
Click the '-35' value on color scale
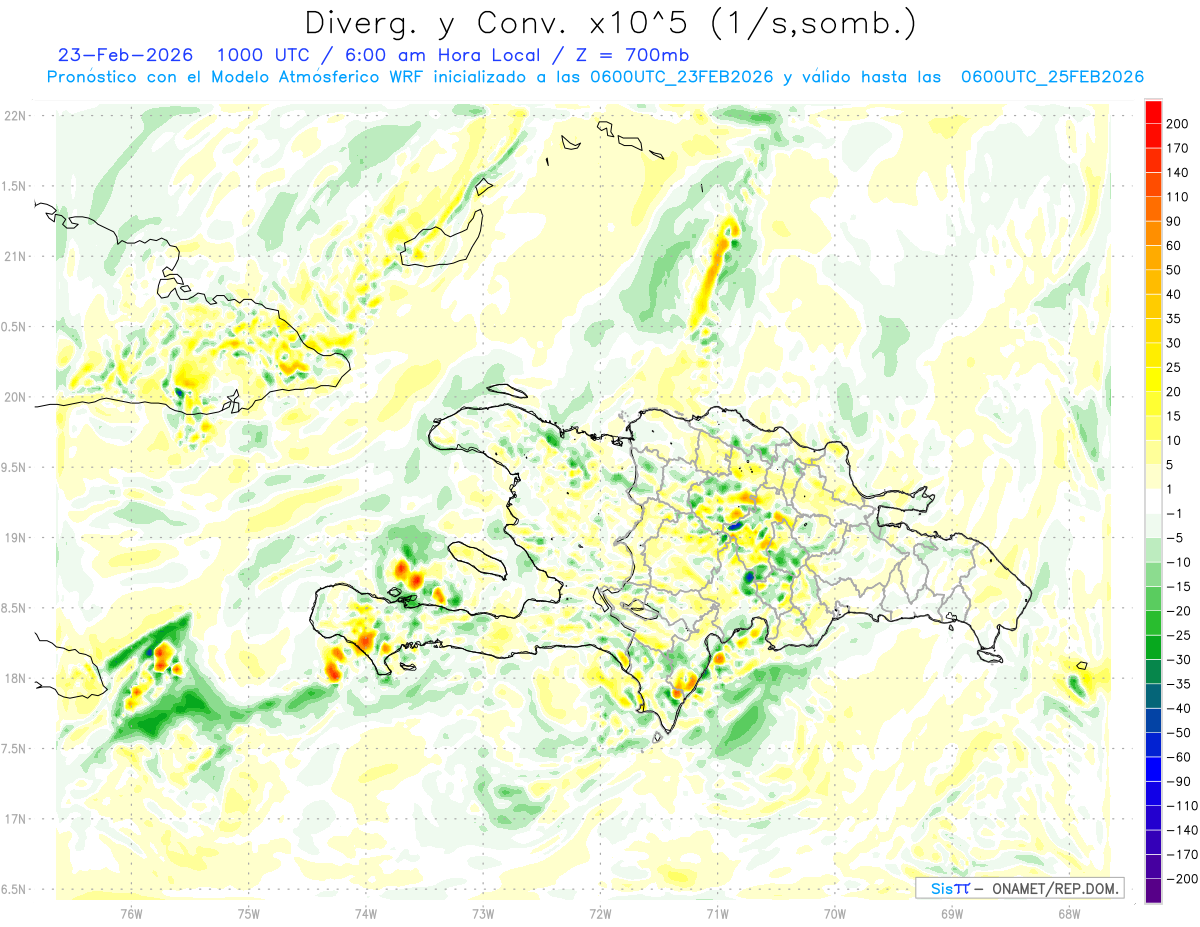coord(1178,684)
